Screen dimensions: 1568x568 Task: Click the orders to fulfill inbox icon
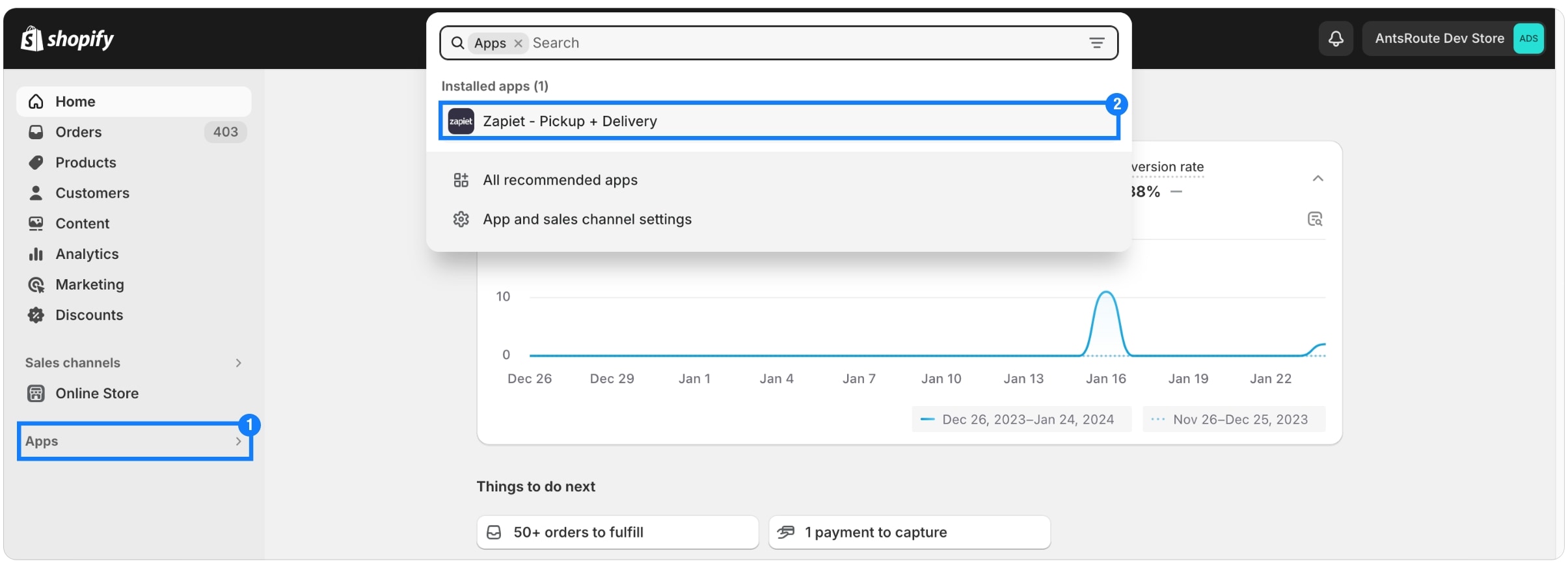(x=494, y=532)
